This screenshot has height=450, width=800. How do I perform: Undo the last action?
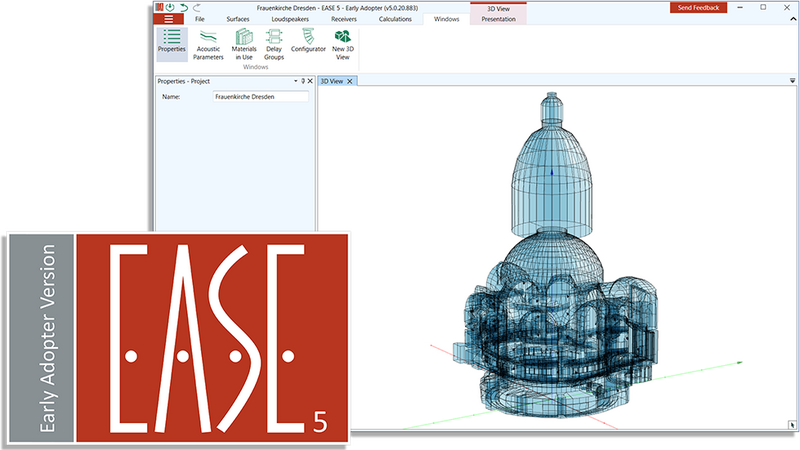point(184,7)
